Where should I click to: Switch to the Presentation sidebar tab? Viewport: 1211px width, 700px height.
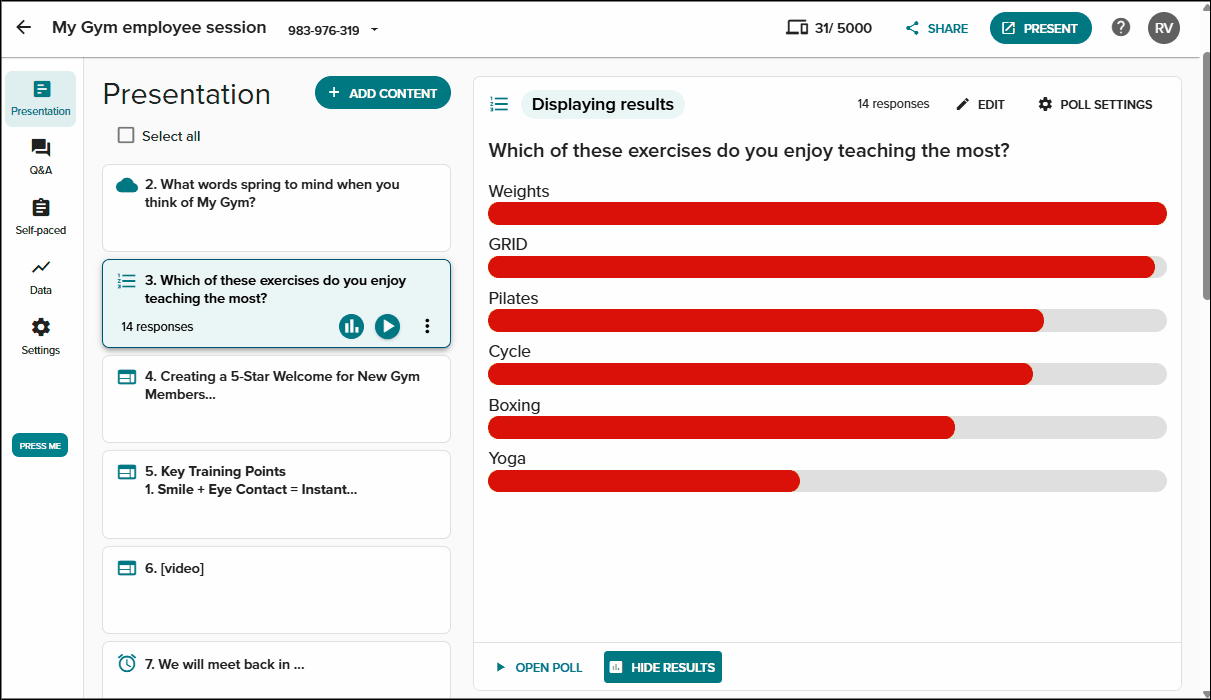pyautogui.click(x=41, y=99)
